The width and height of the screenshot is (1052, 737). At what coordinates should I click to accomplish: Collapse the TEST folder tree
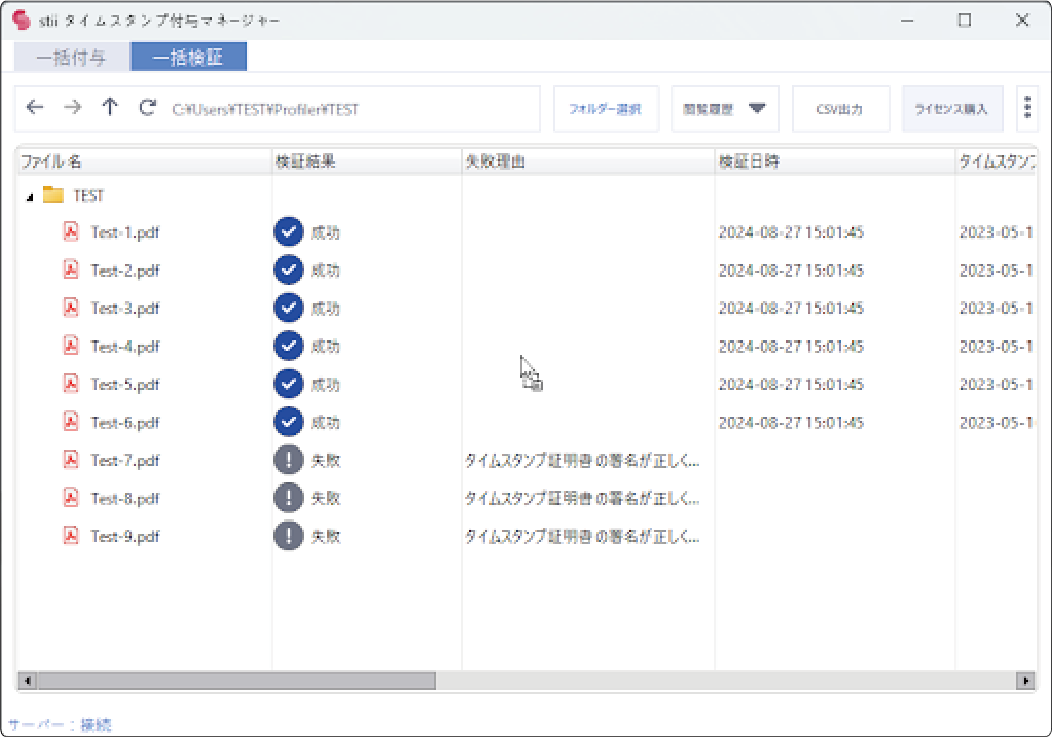coord(30,197)
